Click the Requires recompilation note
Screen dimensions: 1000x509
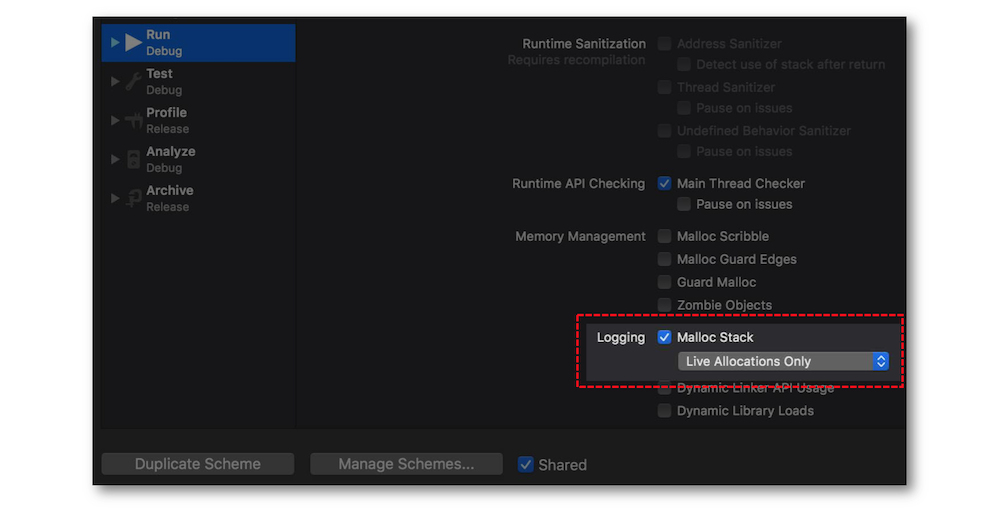coord(577,60)
